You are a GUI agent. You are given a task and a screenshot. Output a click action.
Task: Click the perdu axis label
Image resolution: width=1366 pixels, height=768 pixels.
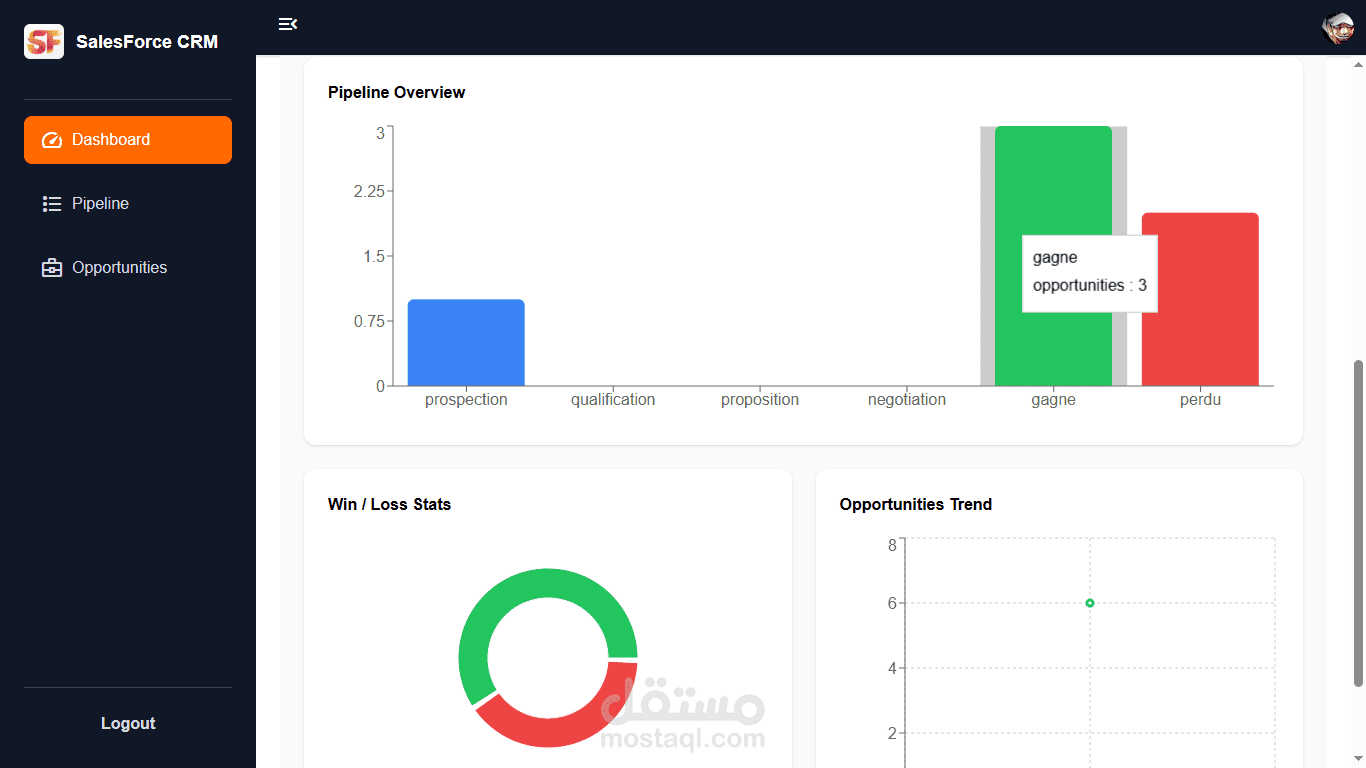1200,400
